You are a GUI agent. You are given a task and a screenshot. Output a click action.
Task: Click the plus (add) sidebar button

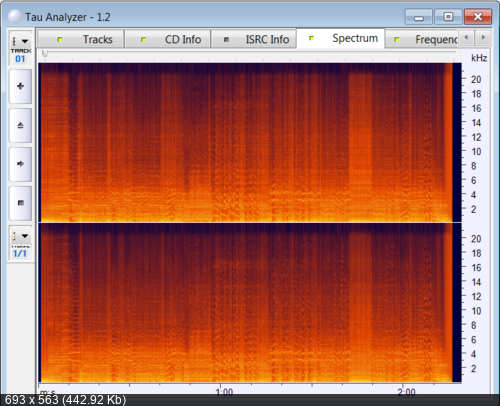click(20, 86)
